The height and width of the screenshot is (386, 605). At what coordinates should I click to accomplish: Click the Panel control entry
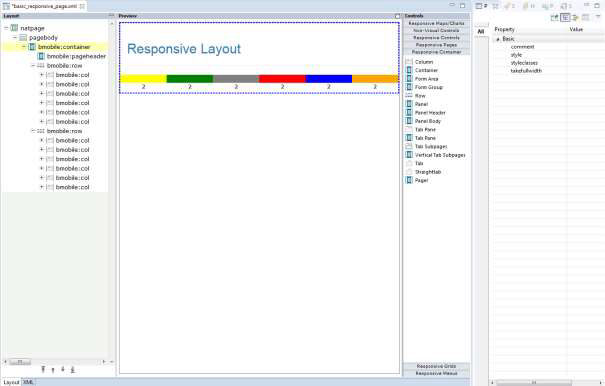(417, 104)
